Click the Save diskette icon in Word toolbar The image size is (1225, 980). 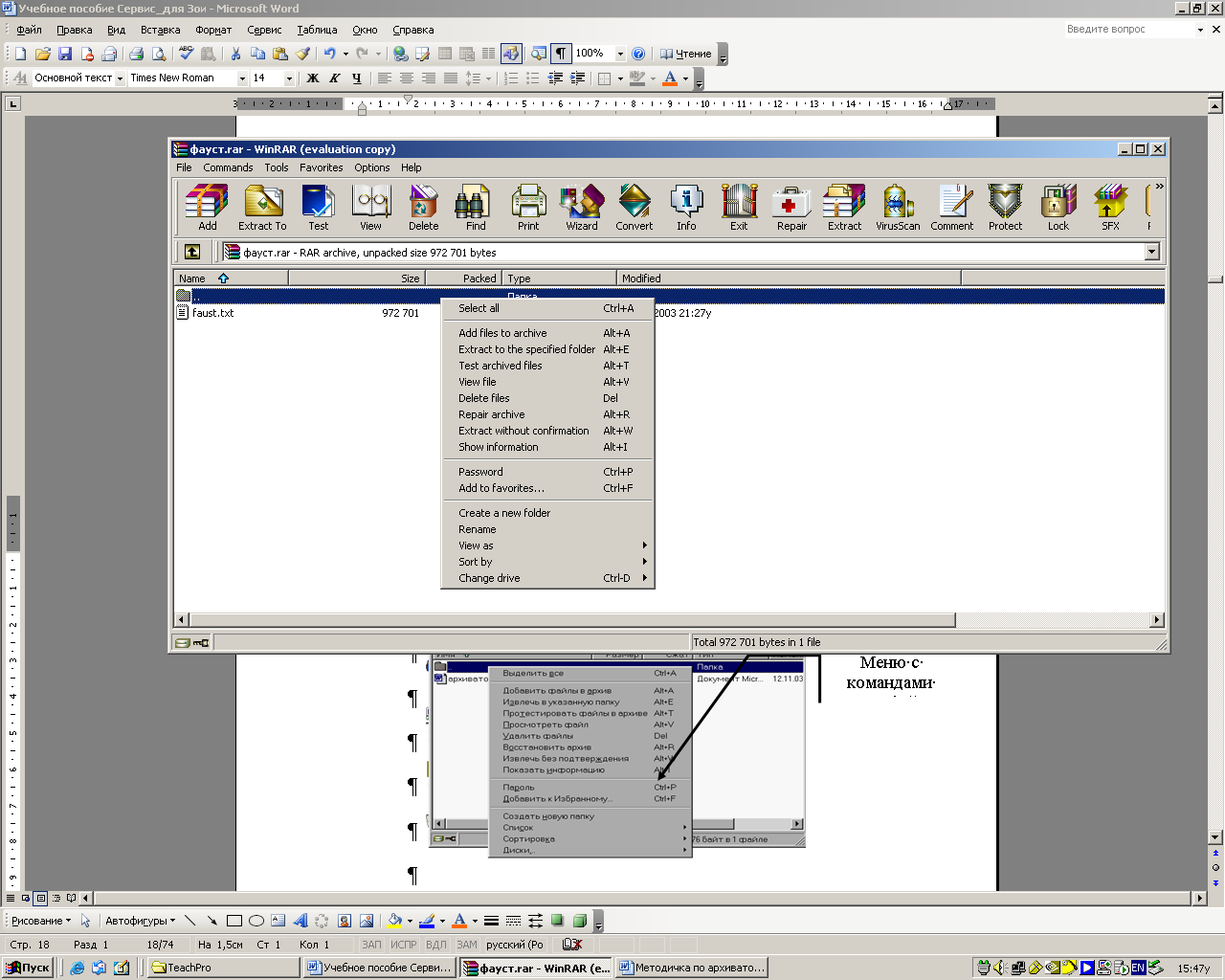click(x=65, y=54)
